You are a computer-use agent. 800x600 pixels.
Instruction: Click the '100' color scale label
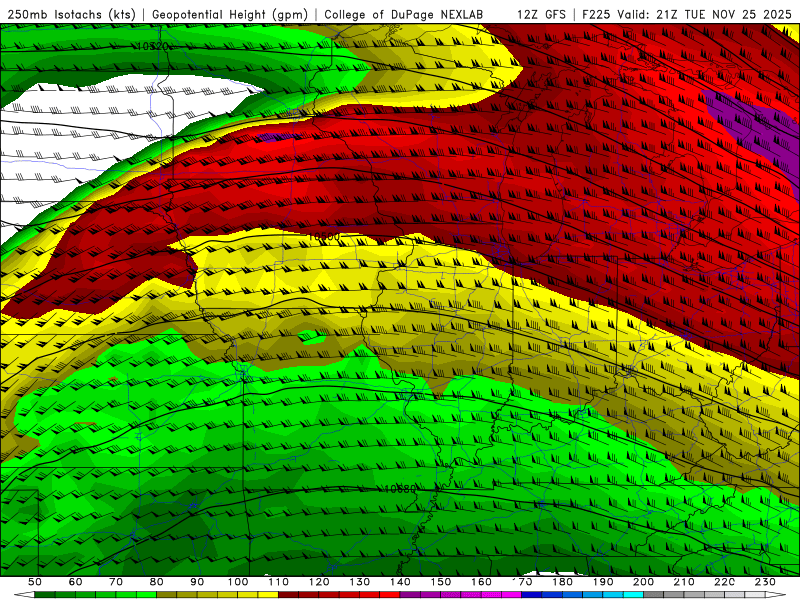pos(238,582)
